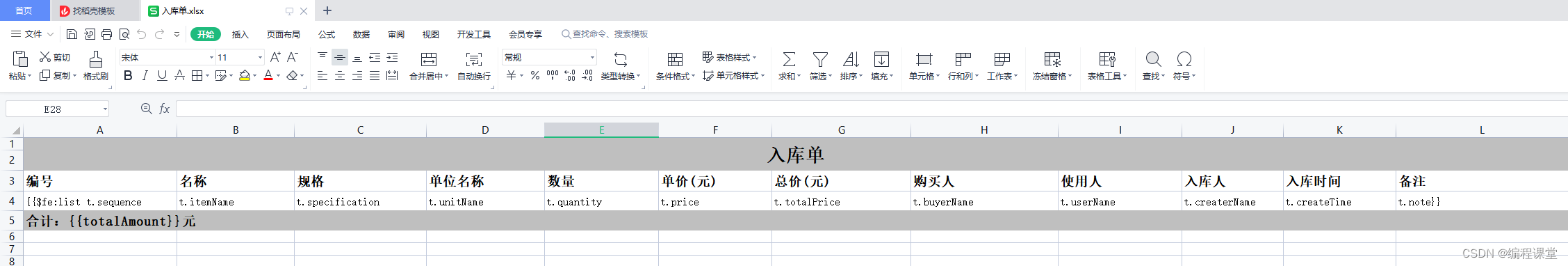Open Type Conversion 类型转换 dropdown
The width and height of the screenshot is (1568, 266).
point(621,66)
